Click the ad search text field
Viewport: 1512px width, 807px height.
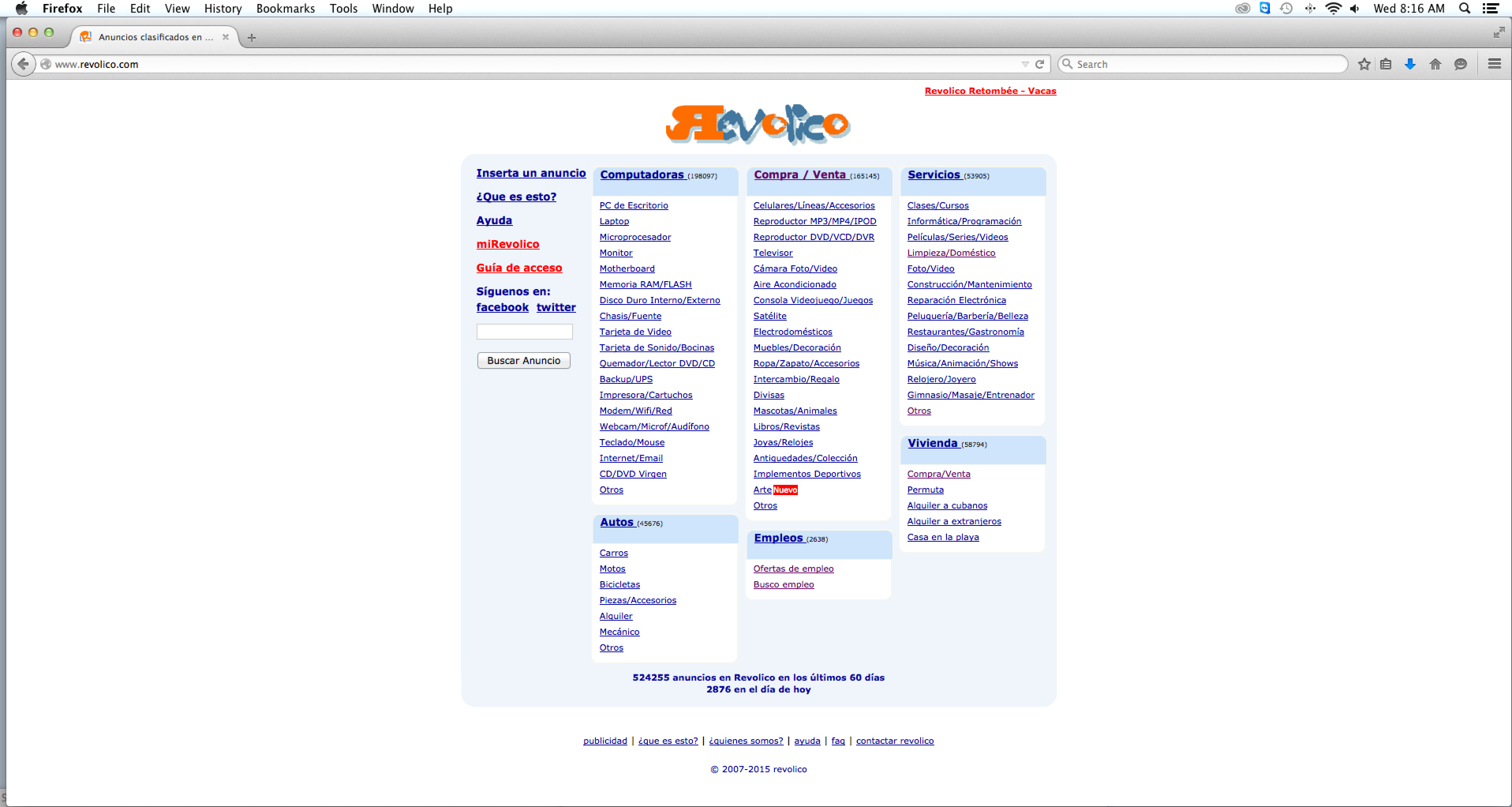click(524, 332)
